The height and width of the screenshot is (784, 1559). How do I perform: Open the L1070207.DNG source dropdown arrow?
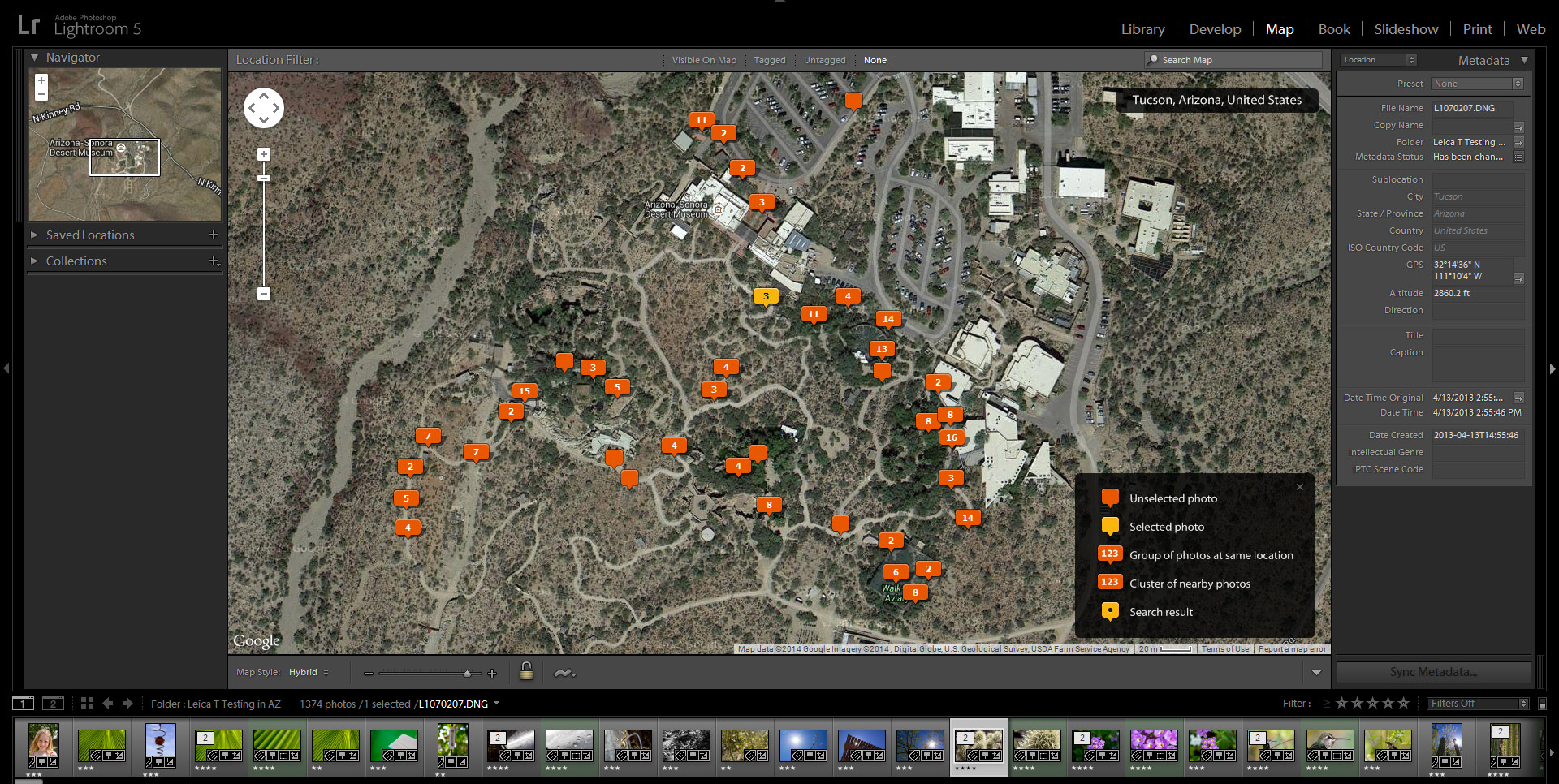496,704
